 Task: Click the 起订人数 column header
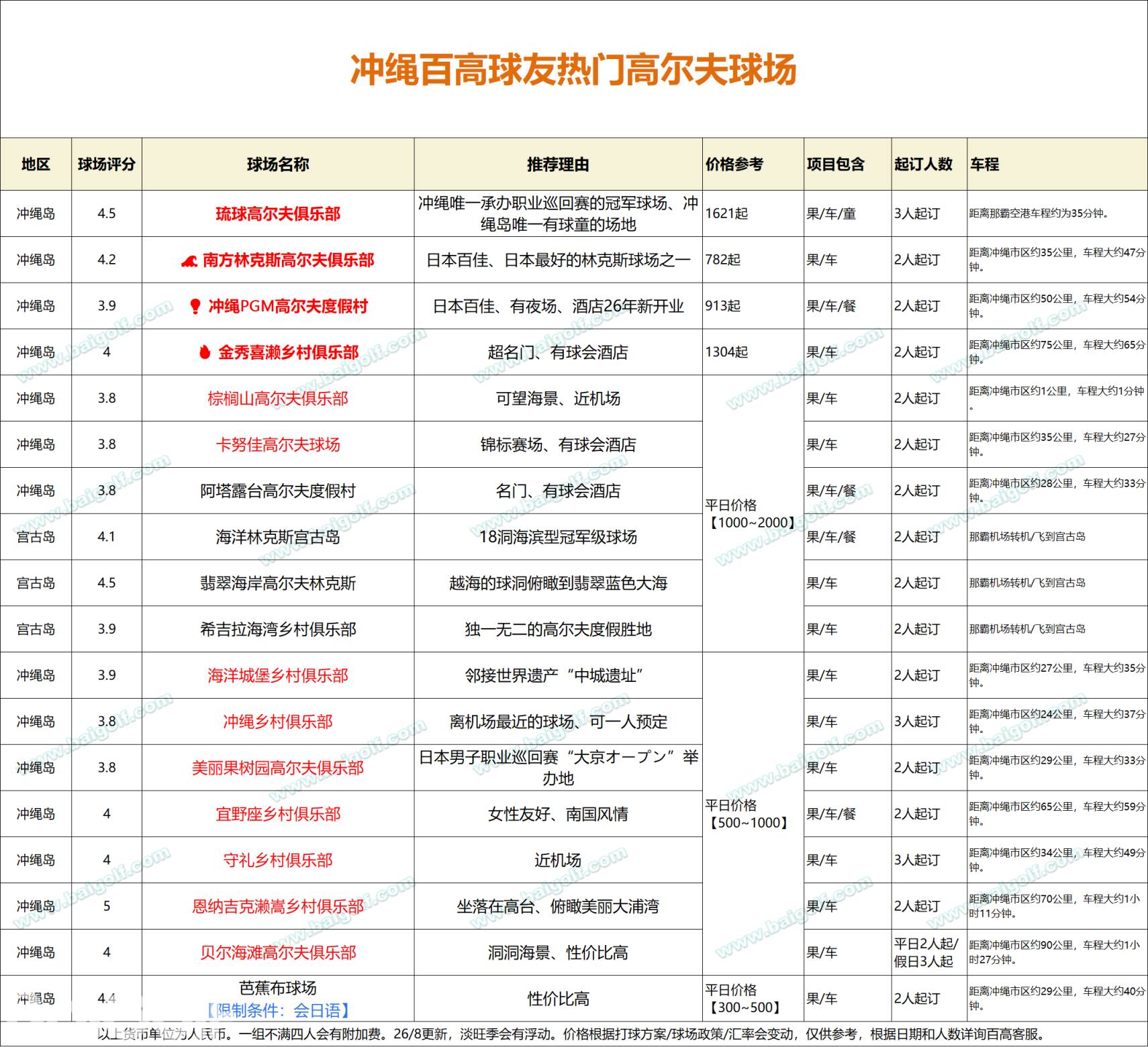tap(929, 164)
